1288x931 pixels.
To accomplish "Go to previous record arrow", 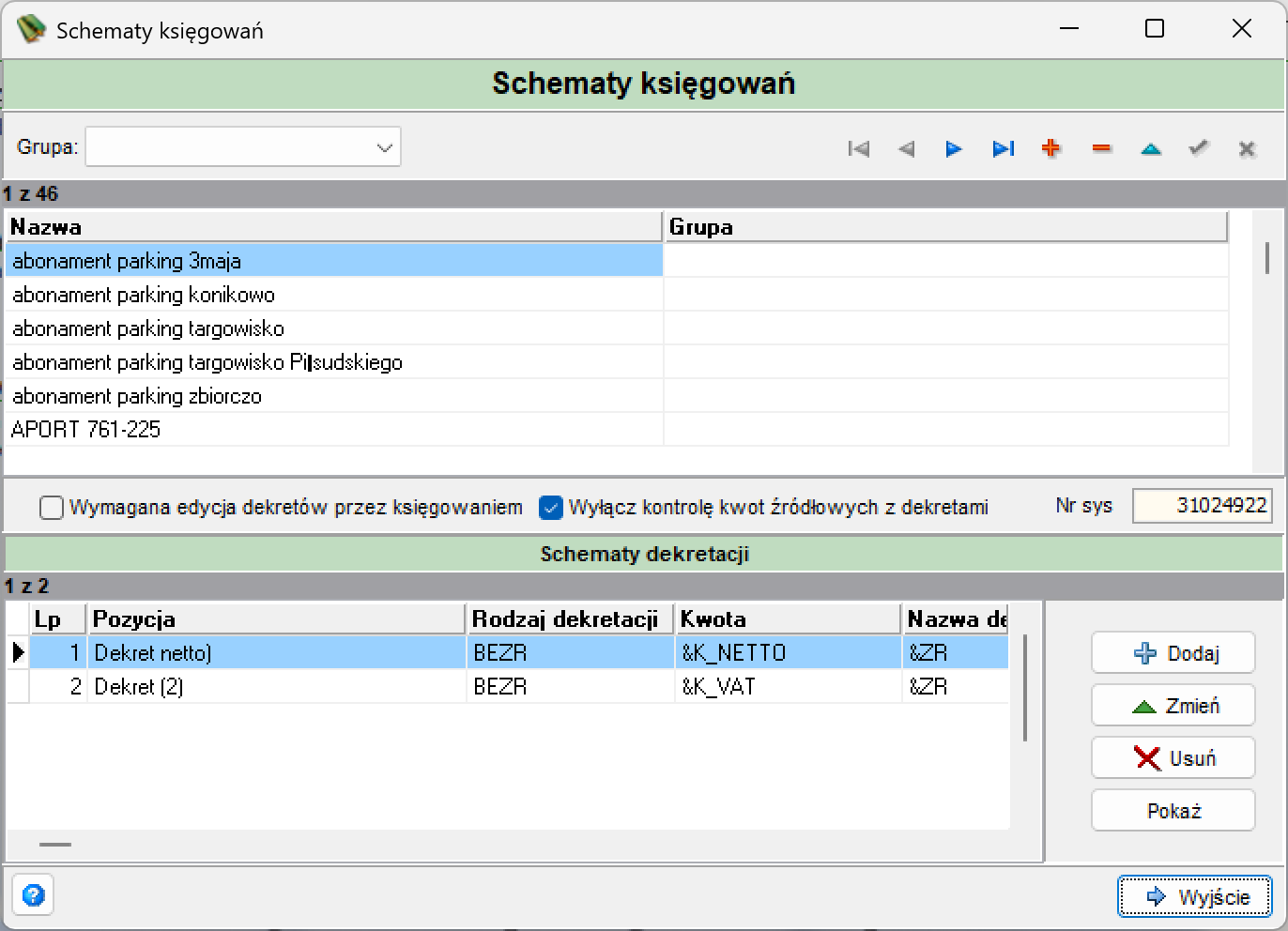I will pos(906,148).
